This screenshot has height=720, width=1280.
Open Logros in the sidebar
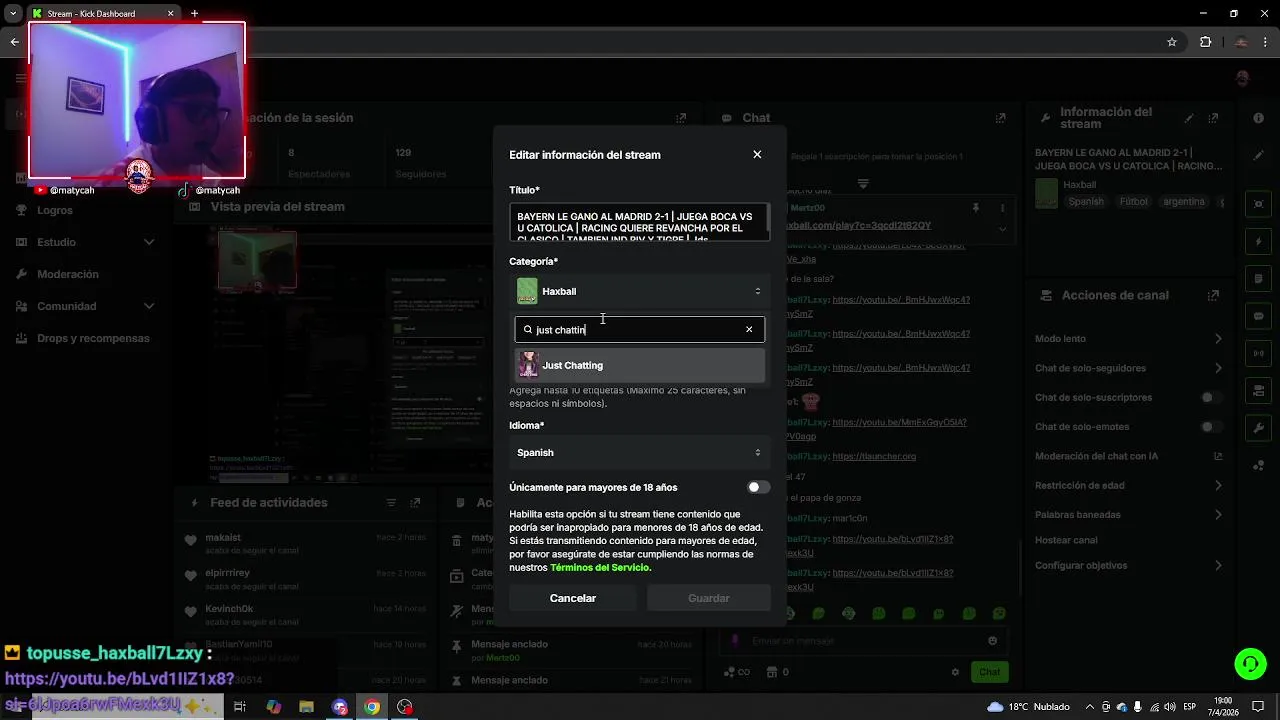(55, 210)
